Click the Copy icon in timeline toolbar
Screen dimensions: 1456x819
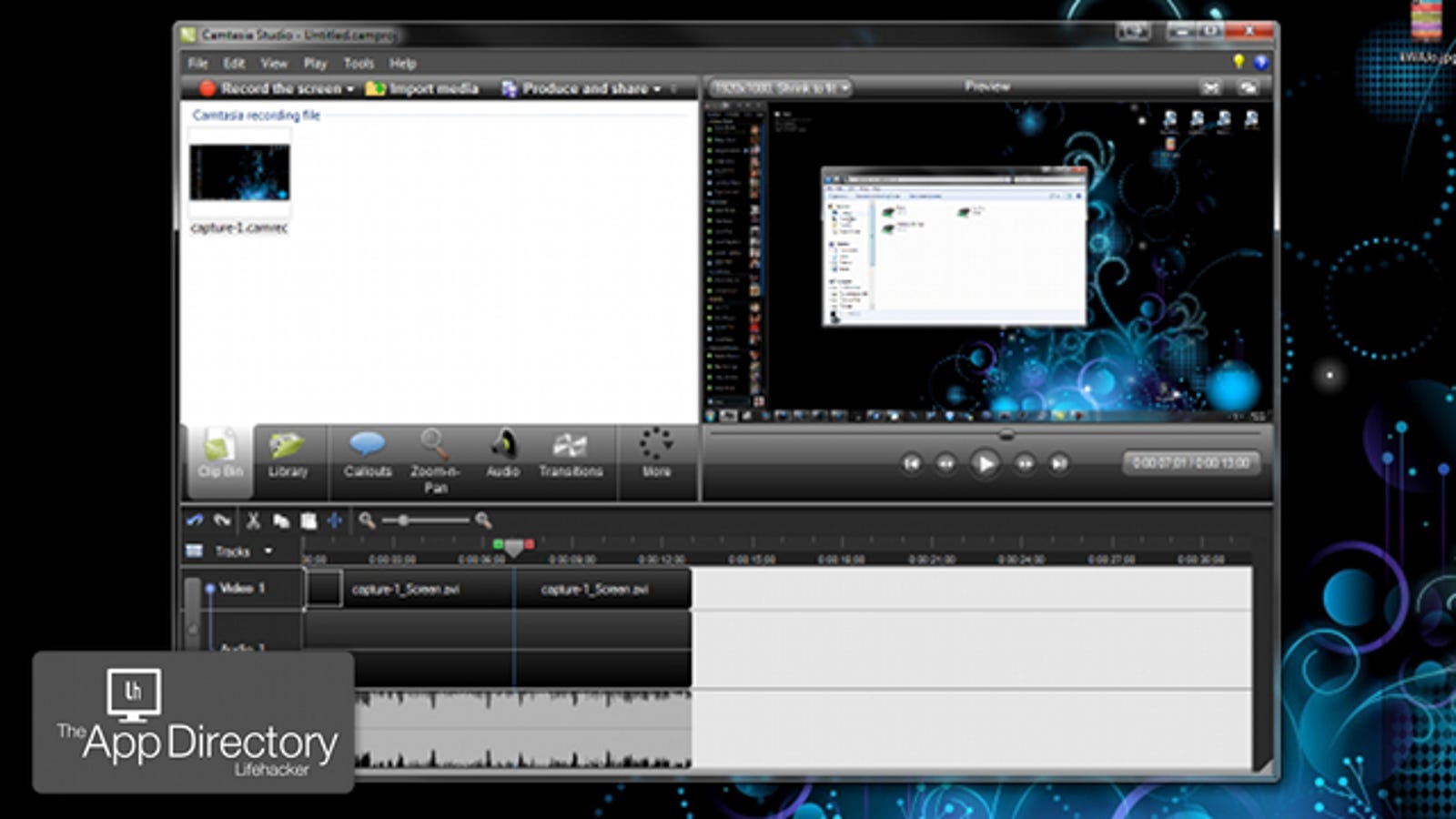click(x=280, y=521)
